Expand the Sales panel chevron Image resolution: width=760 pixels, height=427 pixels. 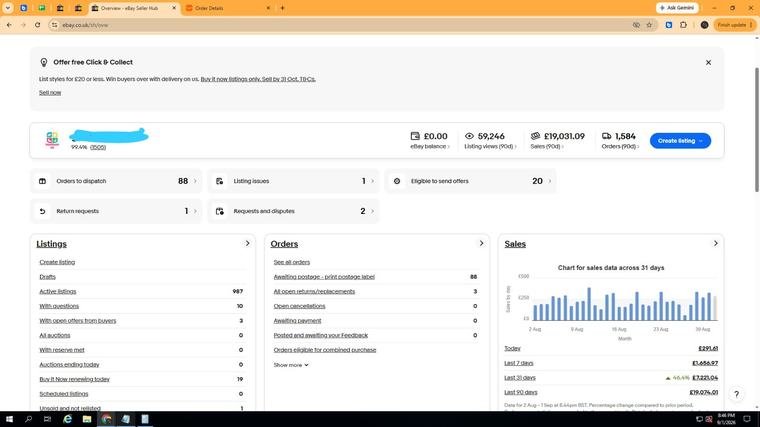715,243
